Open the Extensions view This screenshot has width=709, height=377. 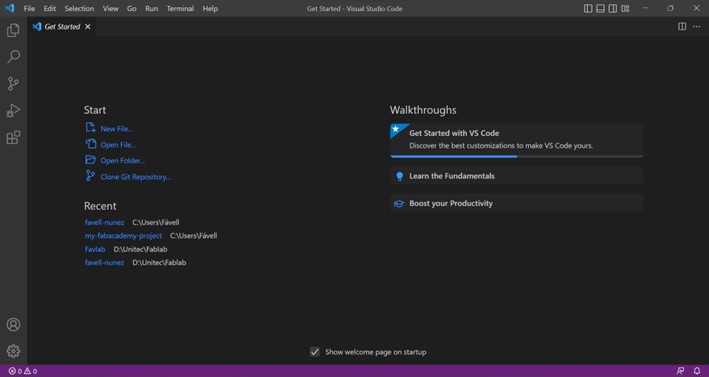(x=13, y=137)
